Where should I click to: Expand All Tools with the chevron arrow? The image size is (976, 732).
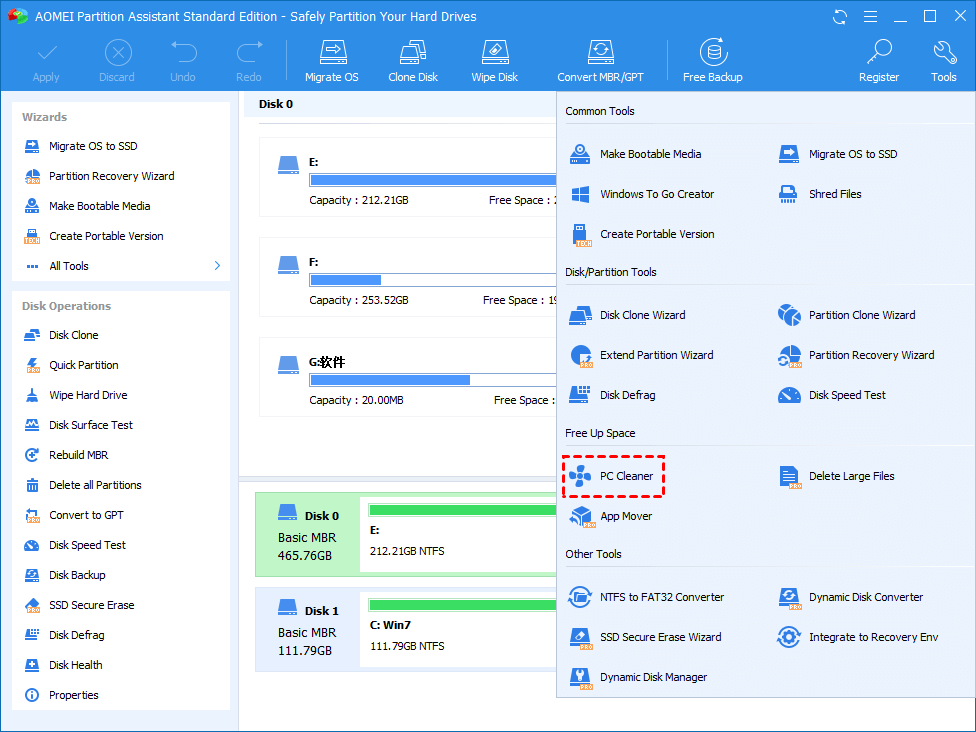(x=217, y=266)
